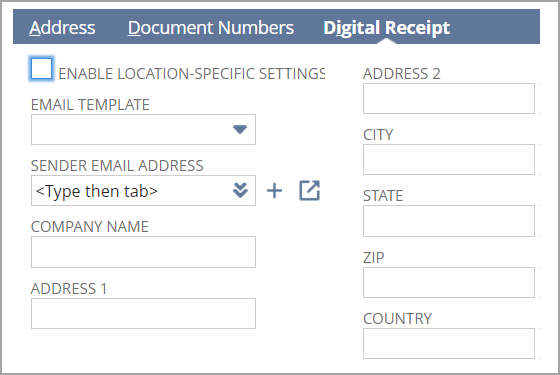Click the Zip input field
Screen dimensions: 560x375
point(449,282)
